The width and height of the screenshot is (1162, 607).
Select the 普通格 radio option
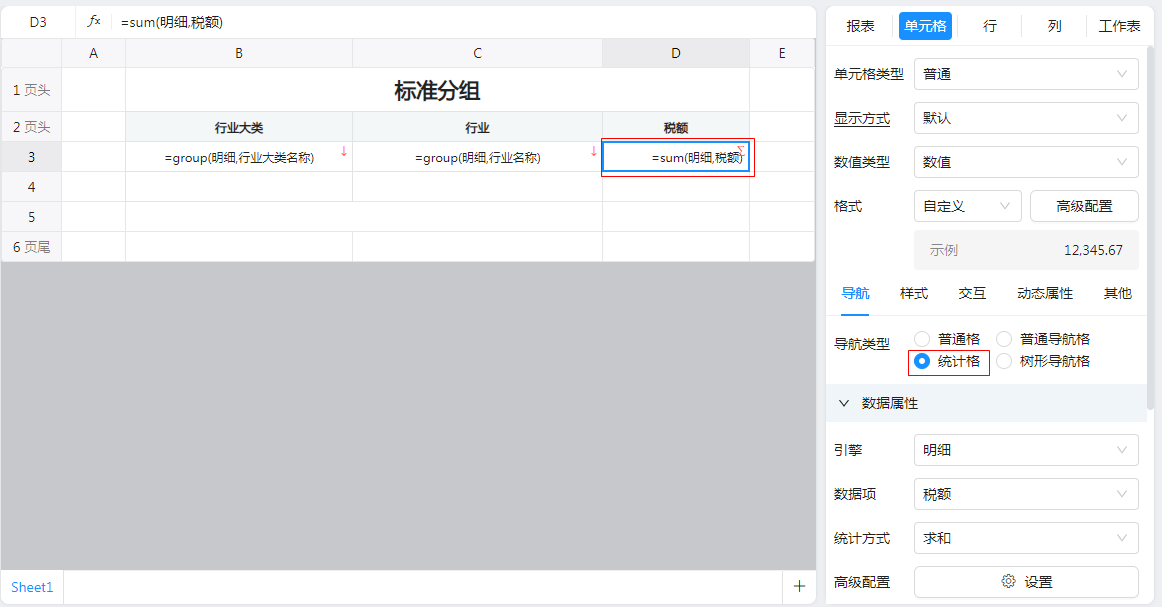[x=922, y=339]
